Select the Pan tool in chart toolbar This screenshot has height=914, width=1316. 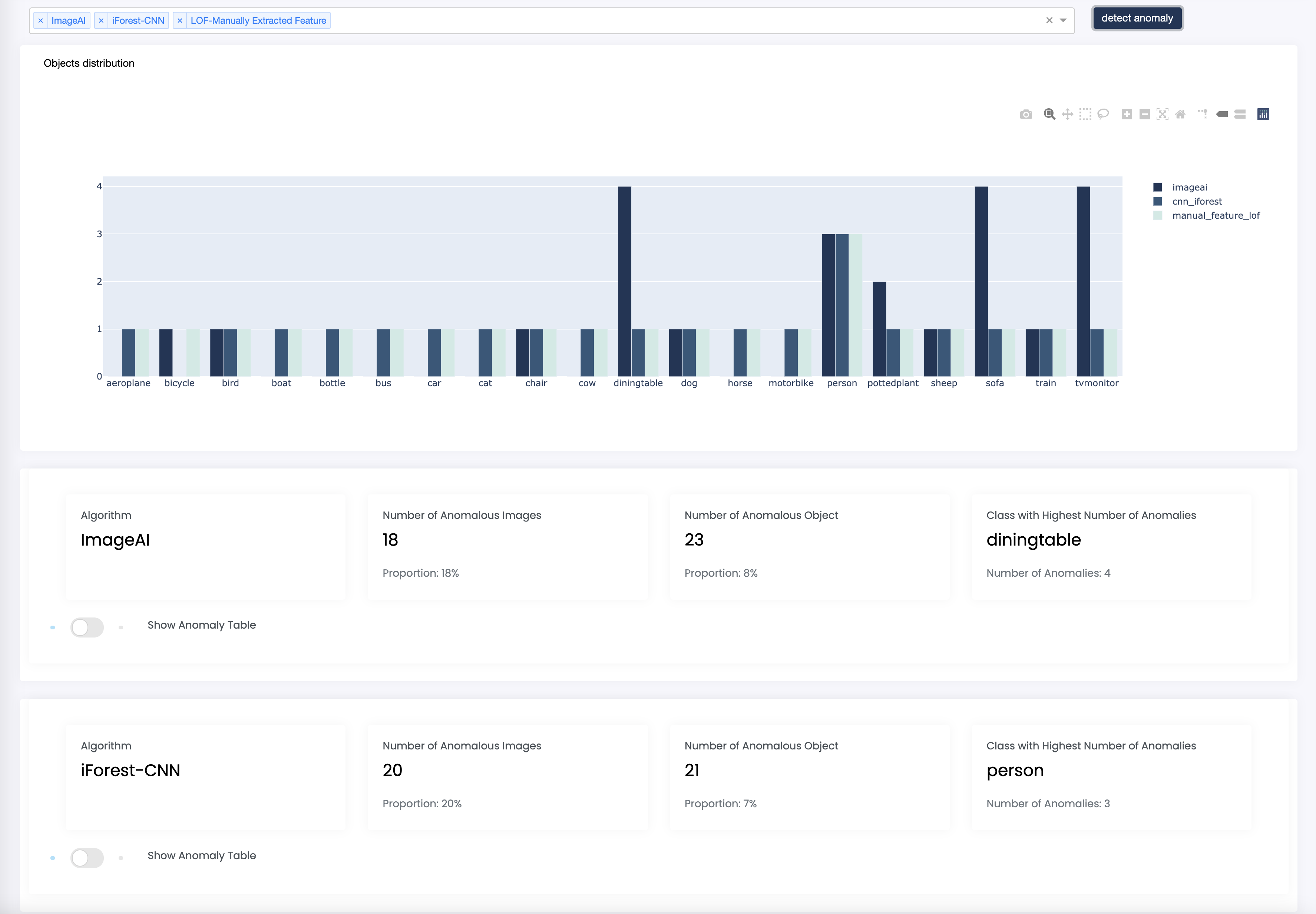coord(1068,115)
